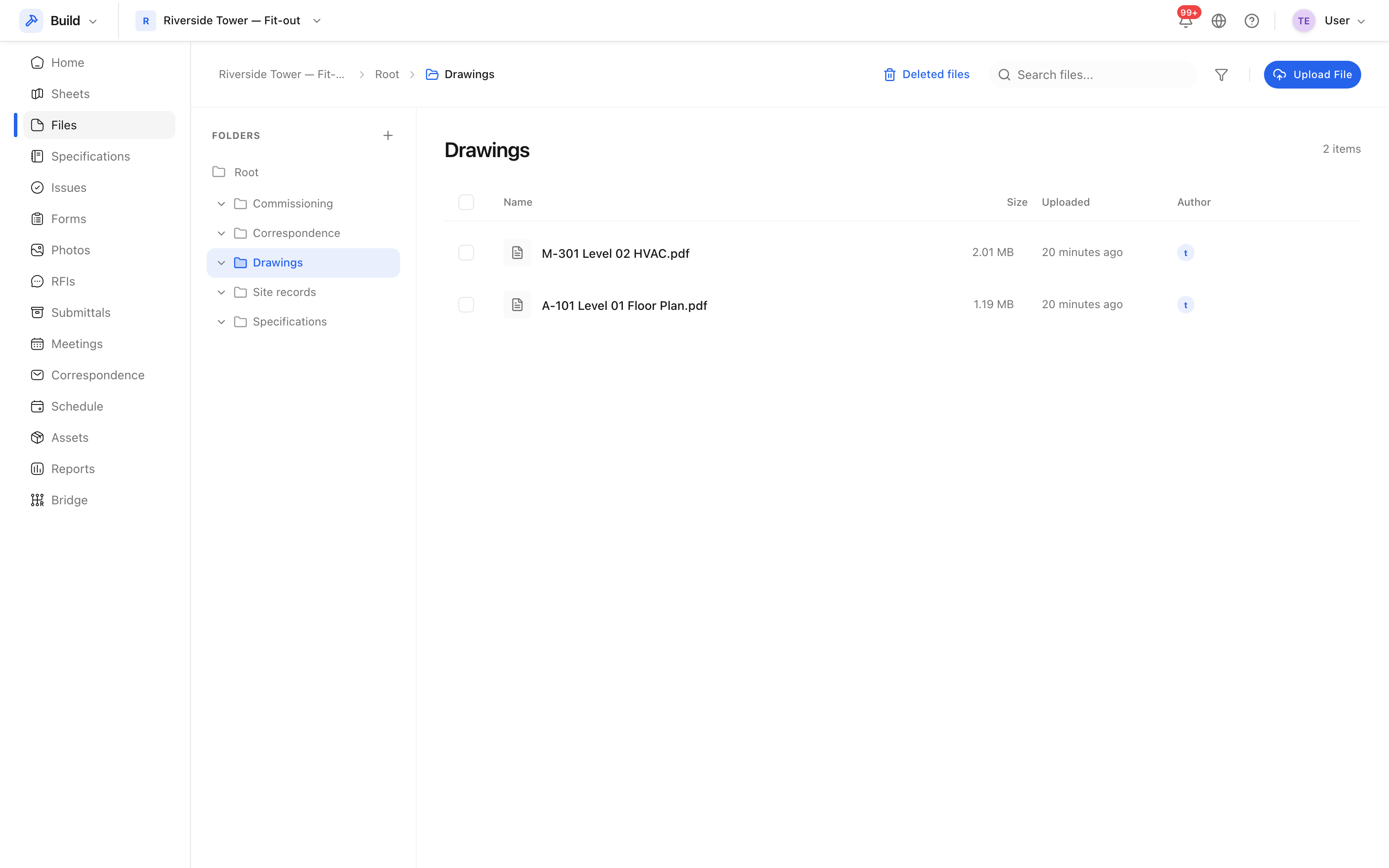Image resolution: width=1389 pixels, height=868 pixels.
Task: Click the R project badge icon
Action: coord(146,21)
